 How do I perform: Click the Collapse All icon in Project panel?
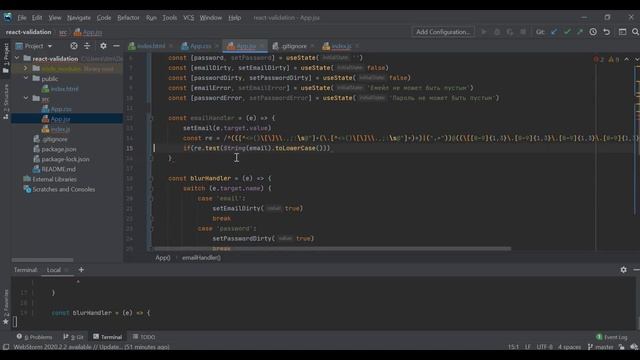tap(87, 46)
